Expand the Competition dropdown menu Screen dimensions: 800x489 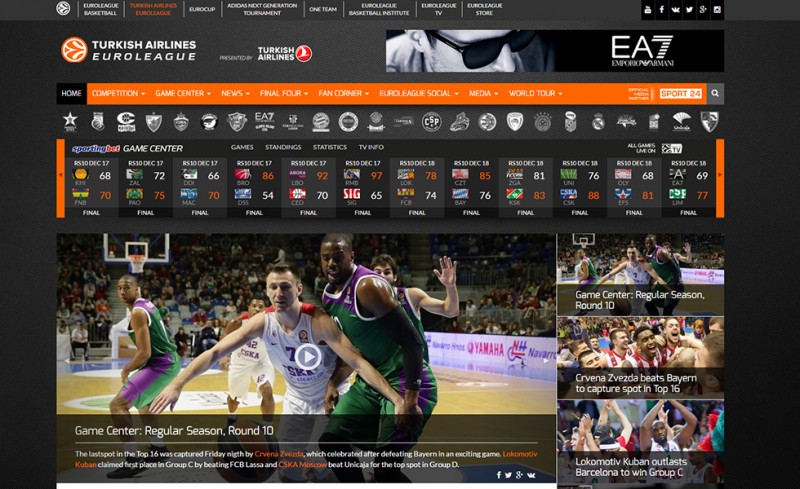[118, 93]
